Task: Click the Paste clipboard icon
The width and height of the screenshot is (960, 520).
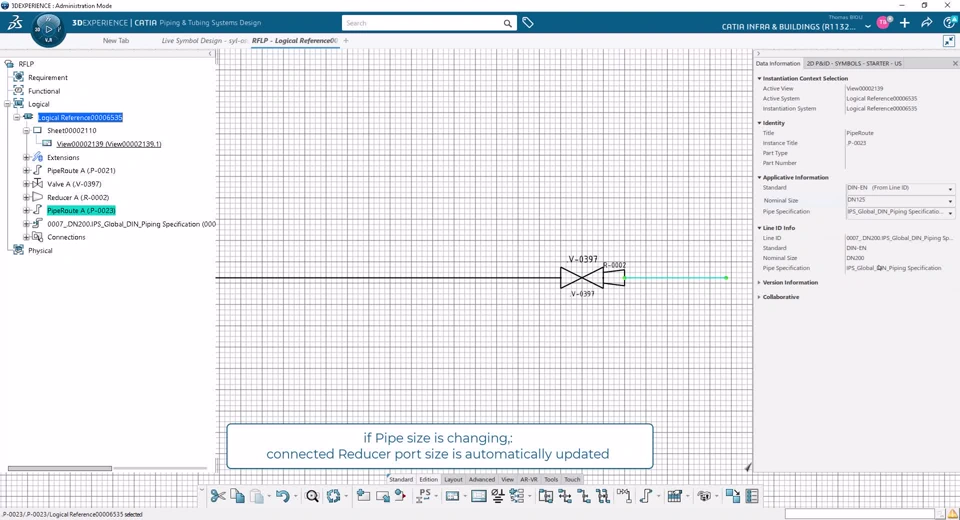Action: click(x=257, y=496)
